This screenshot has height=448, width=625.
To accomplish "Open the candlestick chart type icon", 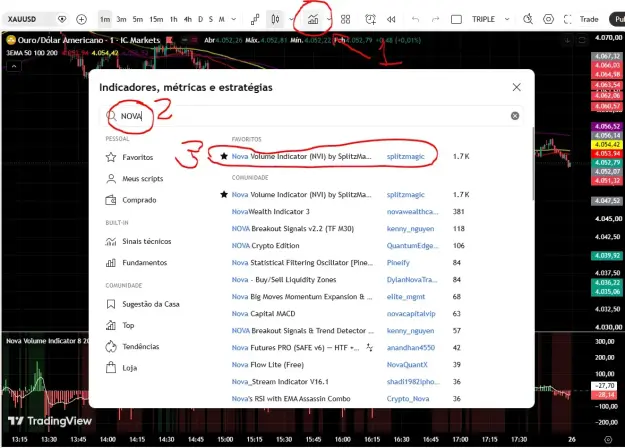I will (x=275, y=19).
